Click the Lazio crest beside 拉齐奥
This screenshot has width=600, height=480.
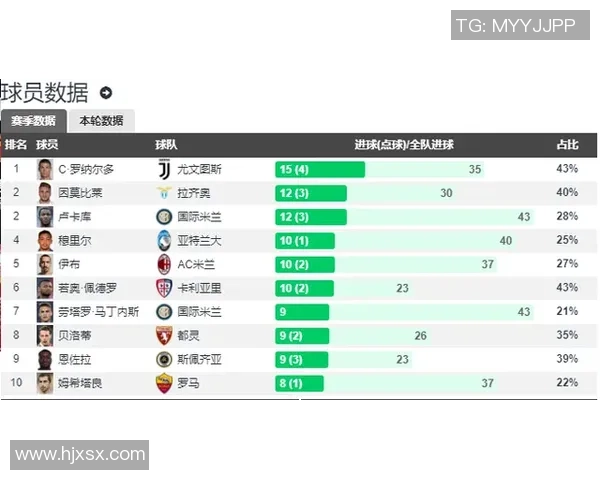tap(164, 193)
